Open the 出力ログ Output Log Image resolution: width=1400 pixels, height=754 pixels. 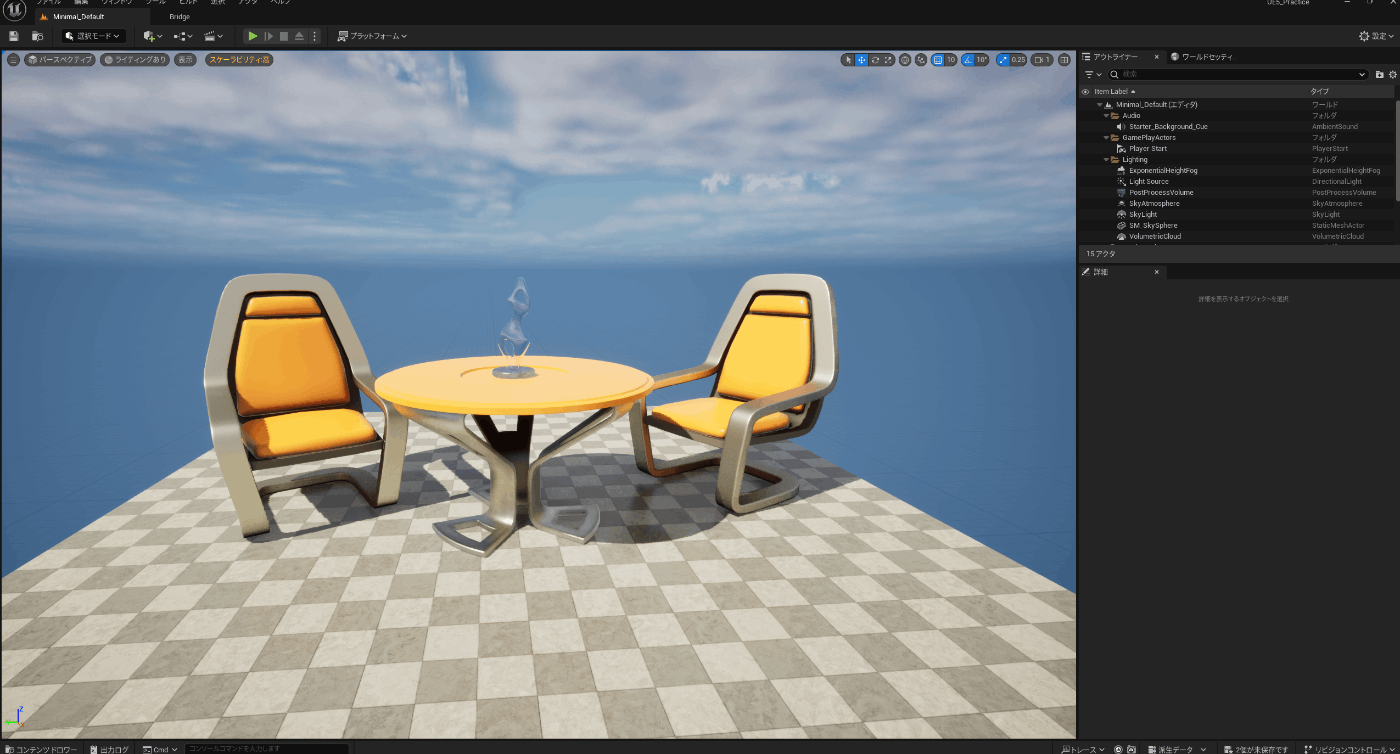point(109,748)
